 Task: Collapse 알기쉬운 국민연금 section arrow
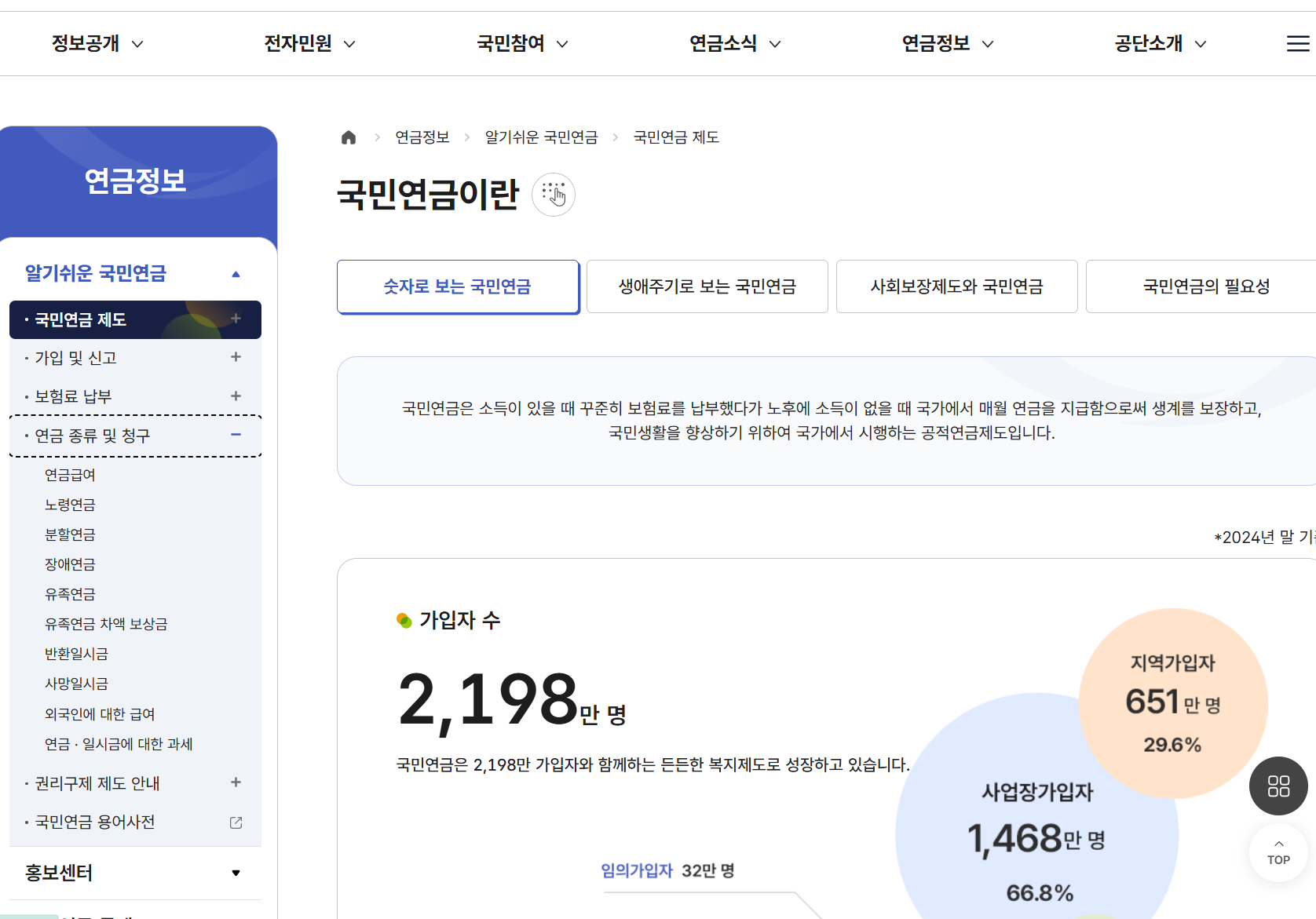[236, 274]
